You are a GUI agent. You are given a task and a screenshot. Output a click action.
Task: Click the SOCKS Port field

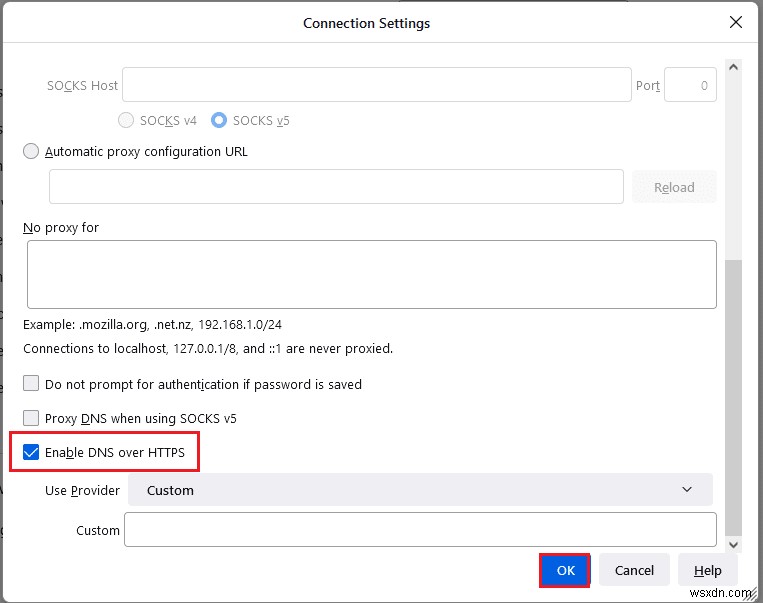pos(690,85)
